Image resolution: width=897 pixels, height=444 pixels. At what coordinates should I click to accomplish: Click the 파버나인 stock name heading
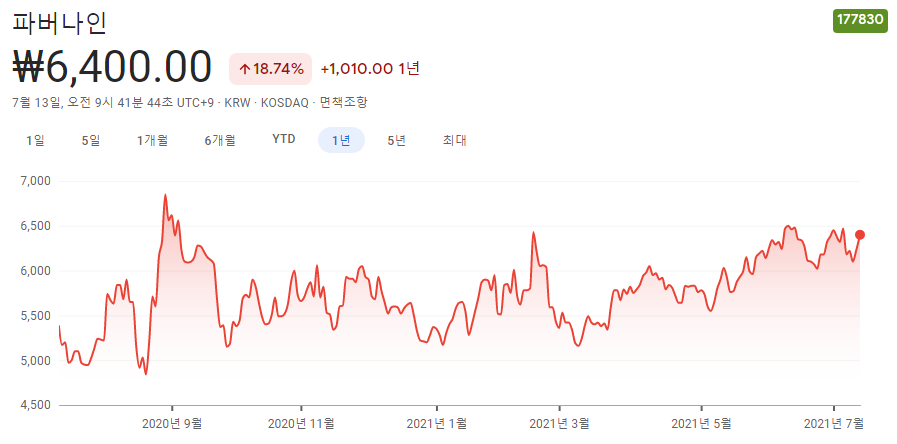(59, 21)
